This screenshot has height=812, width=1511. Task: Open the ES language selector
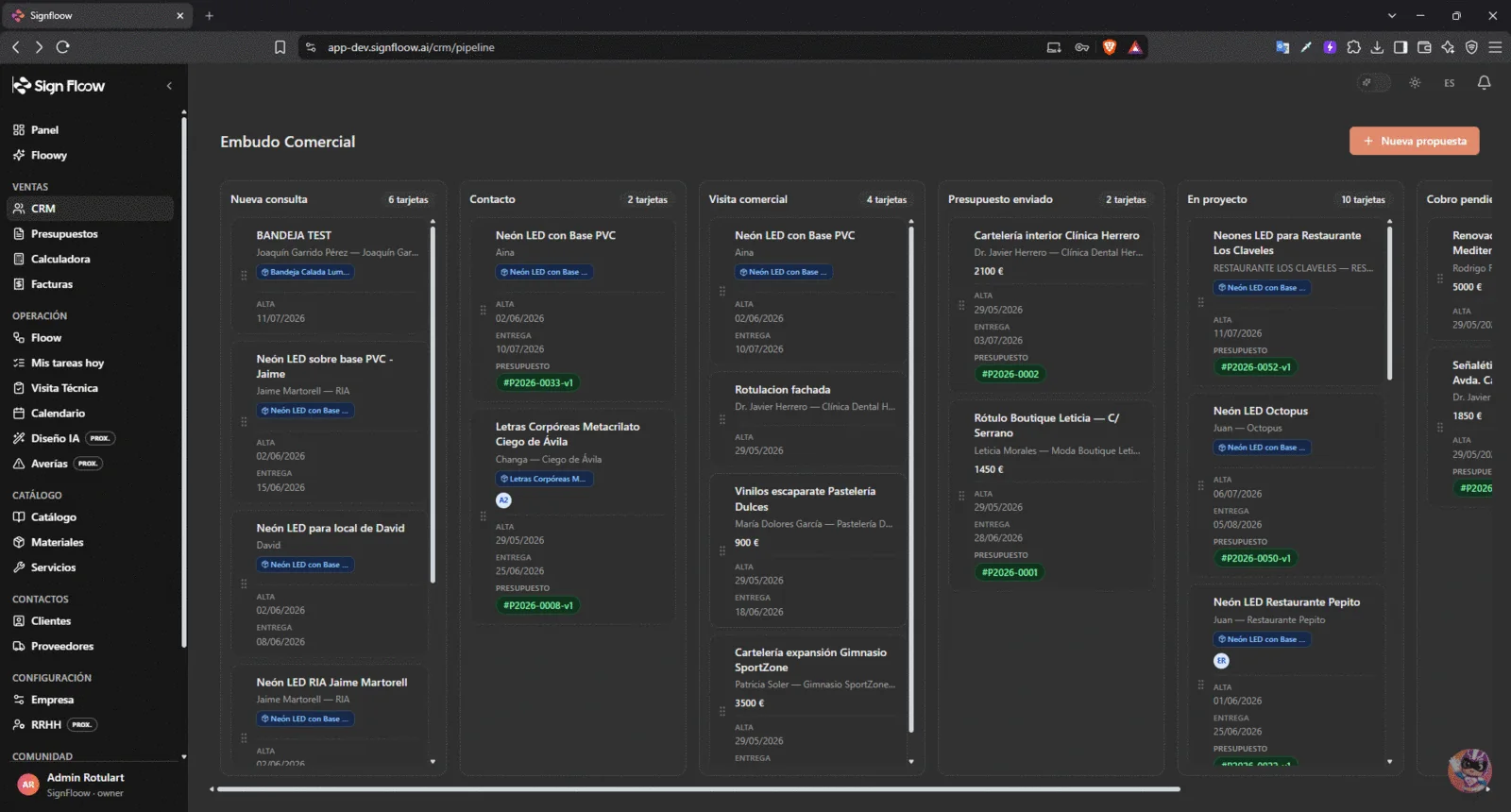point(1449,83)
